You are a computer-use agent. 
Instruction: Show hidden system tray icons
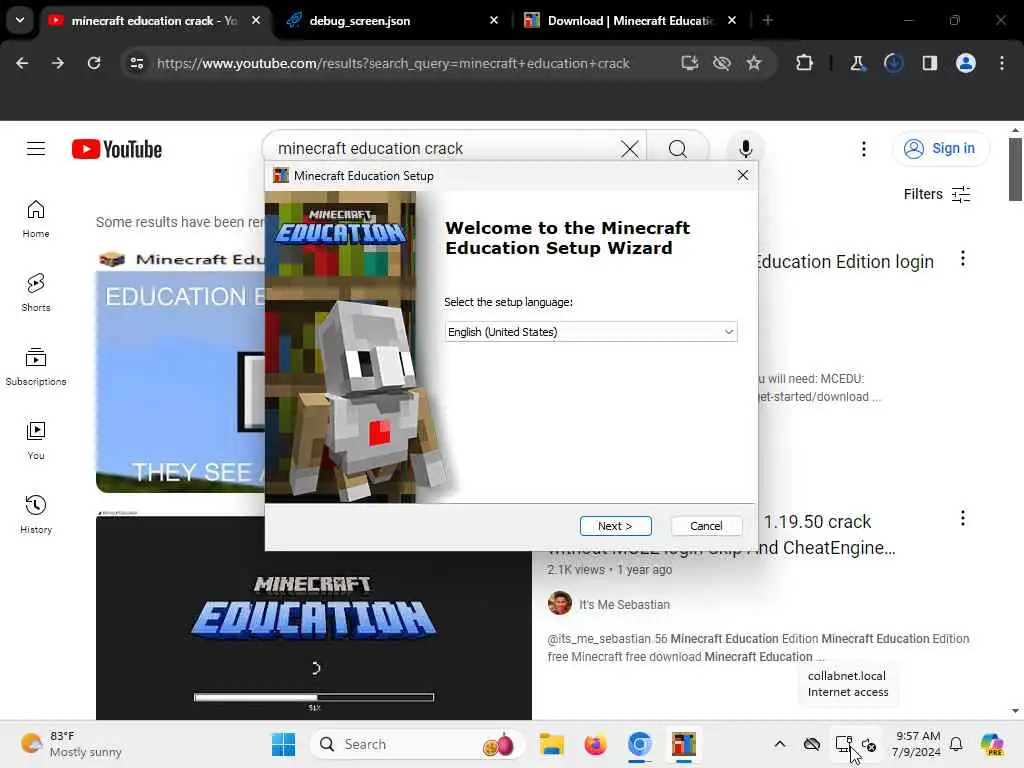point(780,744)
